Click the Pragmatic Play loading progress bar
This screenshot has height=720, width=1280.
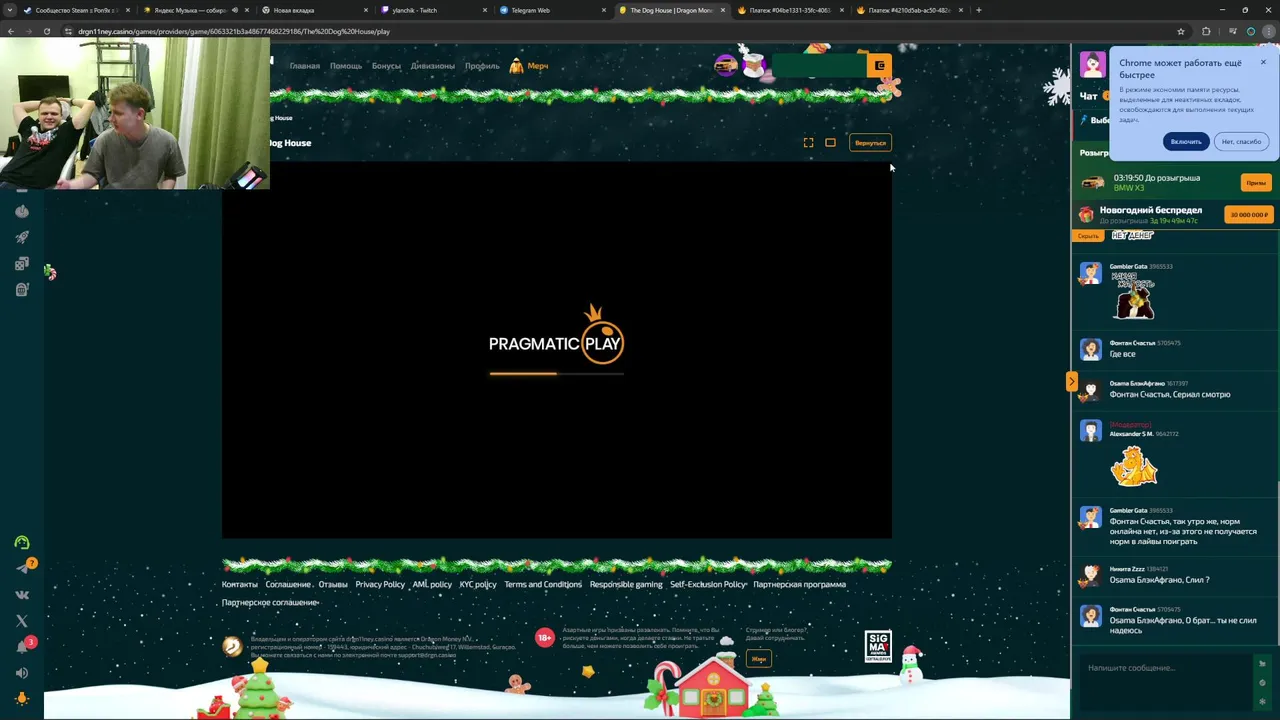coord(556,373)
